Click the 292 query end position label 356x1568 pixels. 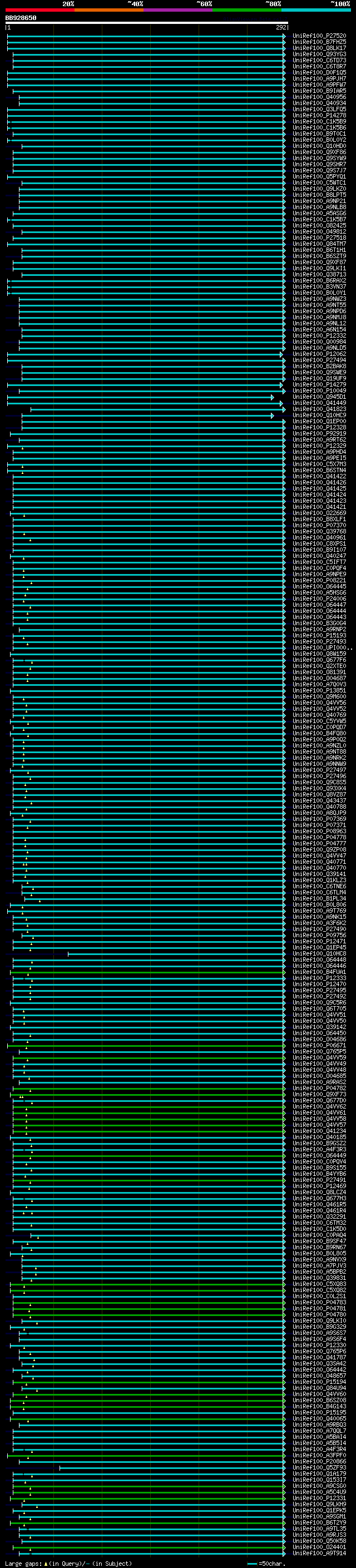coord(281,27)
